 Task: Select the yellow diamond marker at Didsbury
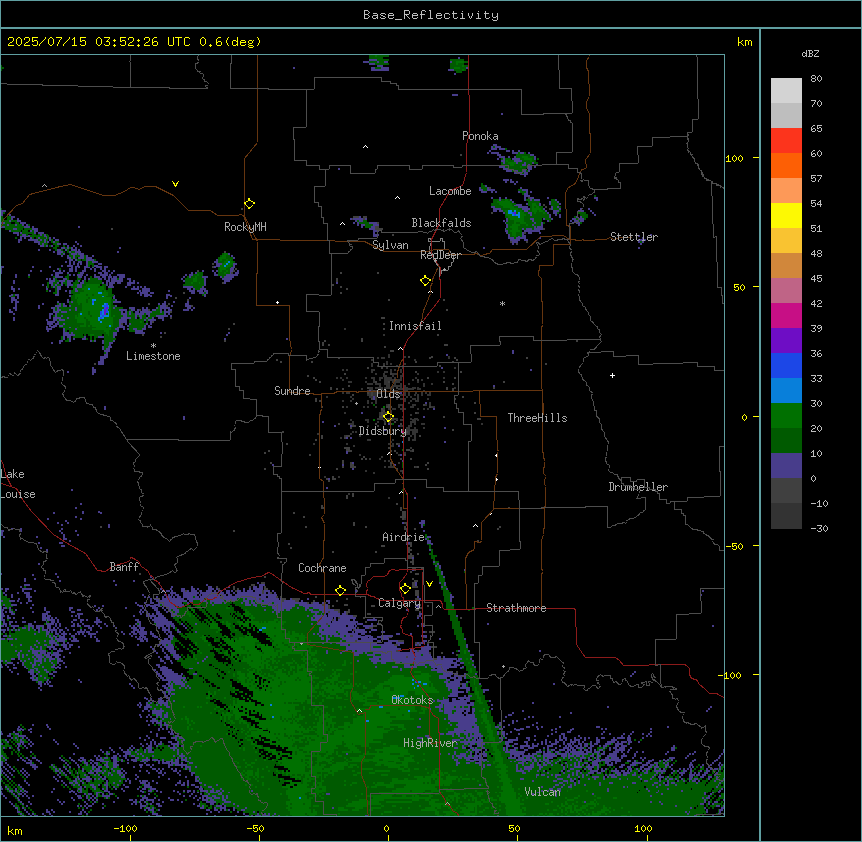click(x=388, y=416)
